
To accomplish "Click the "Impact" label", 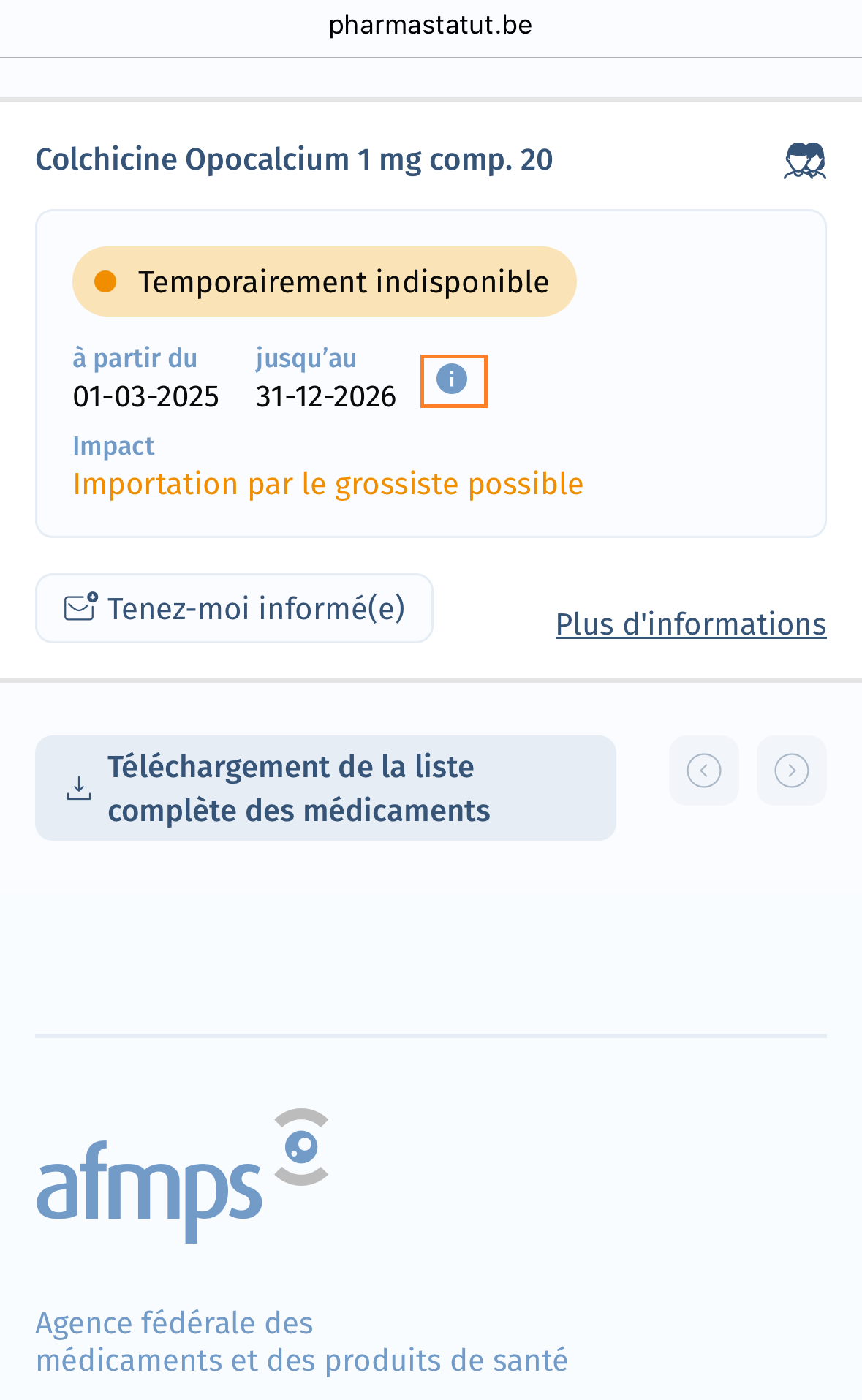I will pos(113,446).
